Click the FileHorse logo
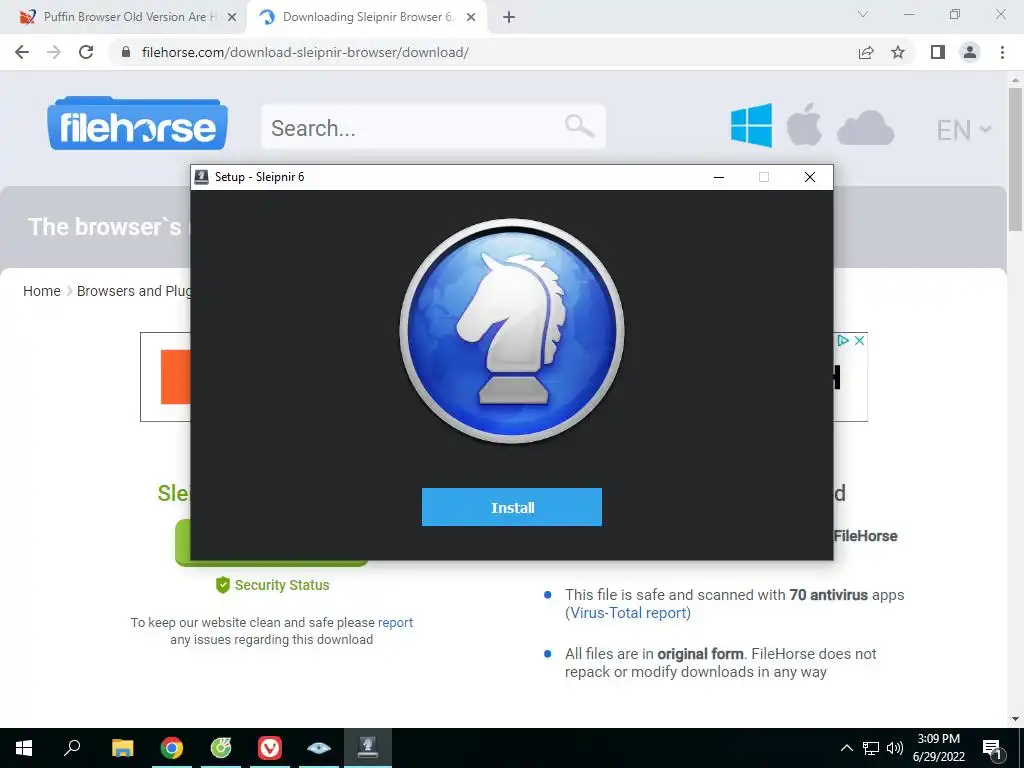This screenshot has width=1024, height=768. coord(137,123)
